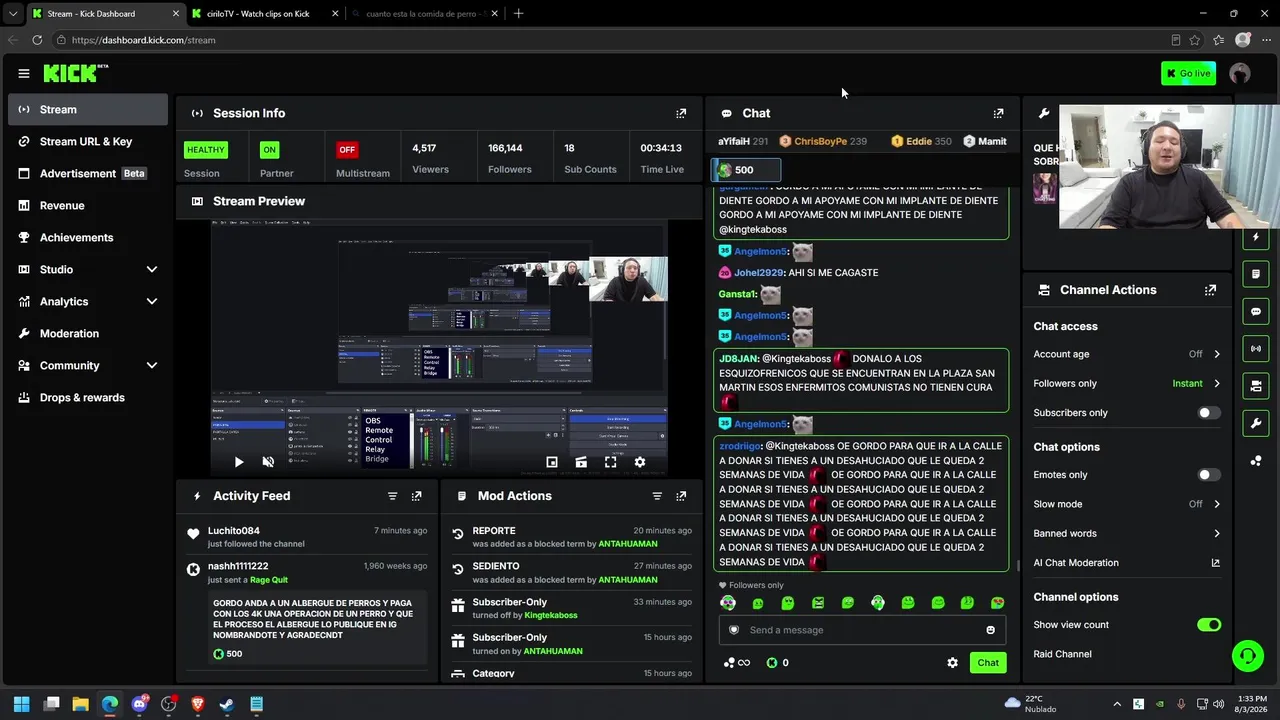Pop out the Session Info panel
This screenshot has width=1280, height=720.
pyautogui.click(x=681, y=113)
